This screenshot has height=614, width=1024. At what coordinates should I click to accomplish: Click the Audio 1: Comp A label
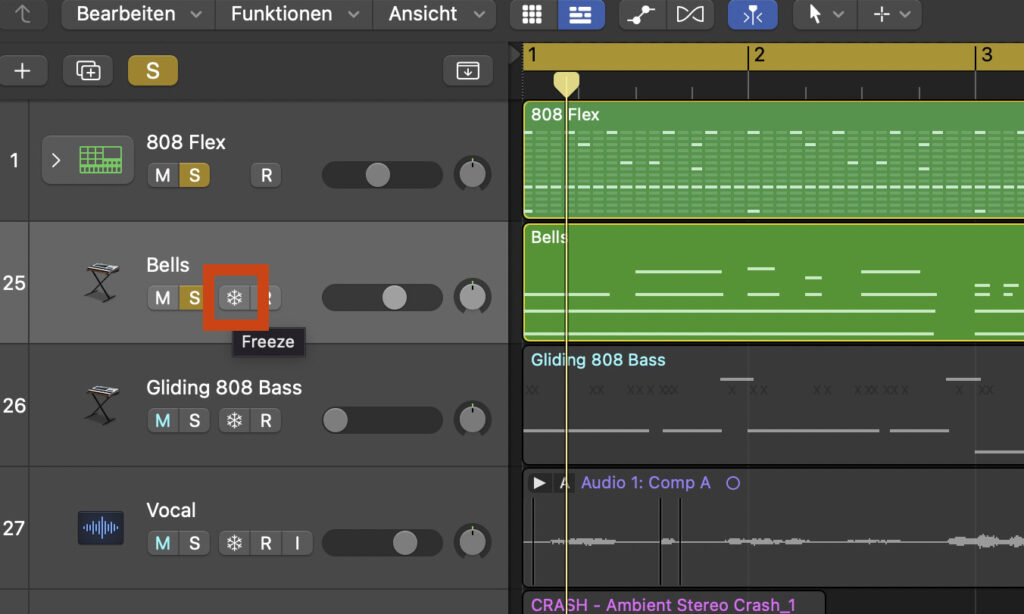645,483
